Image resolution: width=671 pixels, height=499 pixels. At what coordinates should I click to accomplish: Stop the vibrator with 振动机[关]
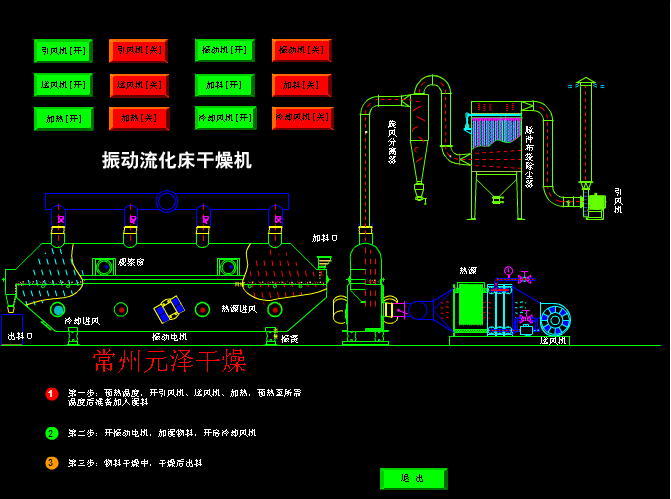point(302,50)
